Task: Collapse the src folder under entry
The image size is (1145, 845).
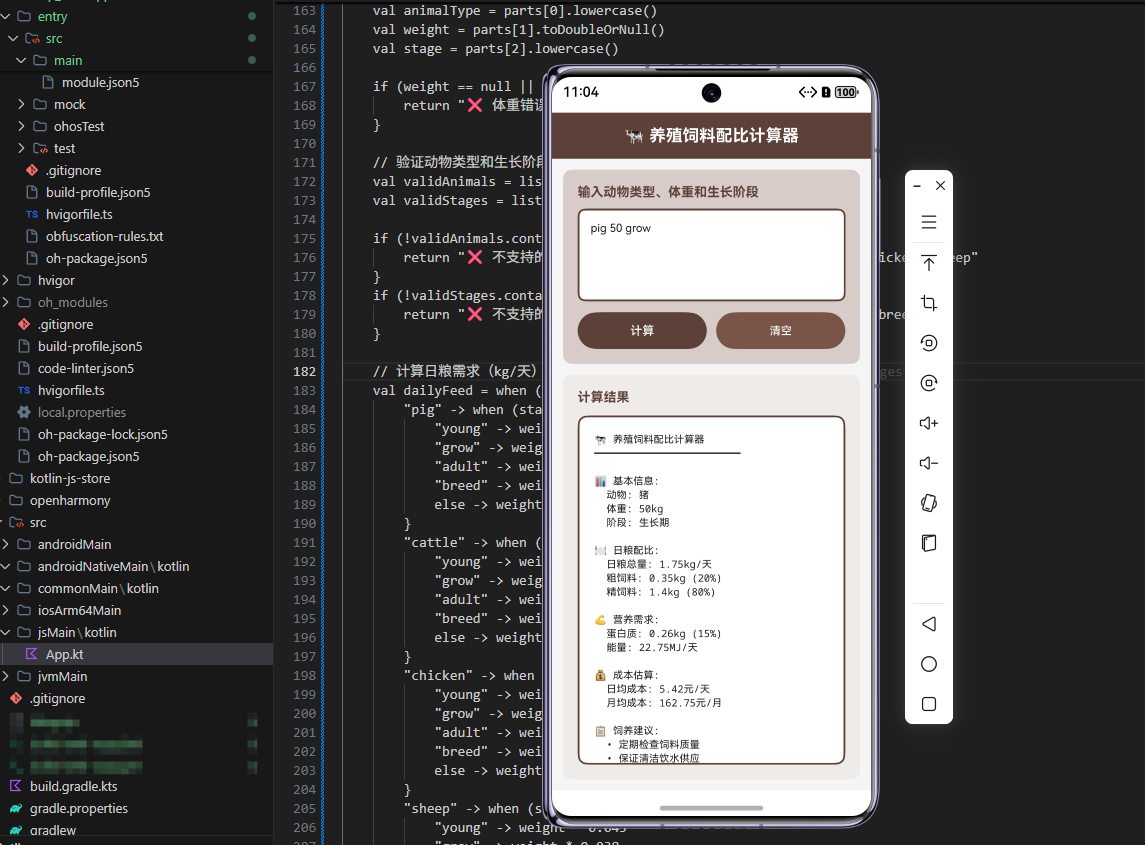Action: pos(12,38)
